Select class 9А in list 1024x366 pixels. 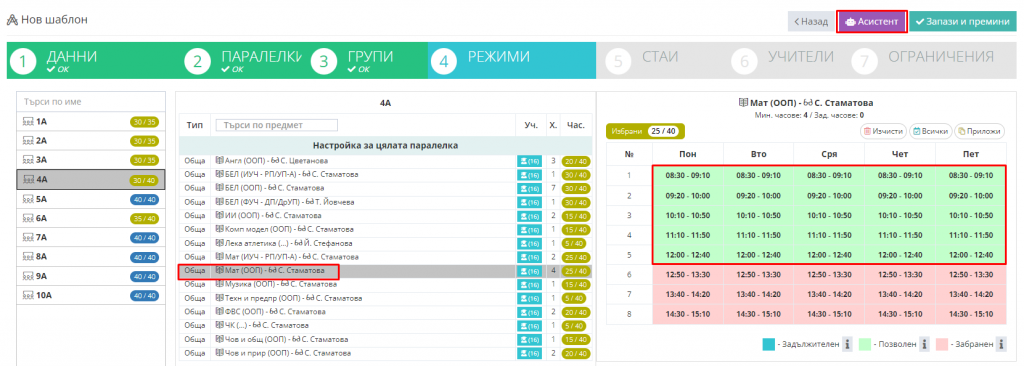[x=91, y=276]
